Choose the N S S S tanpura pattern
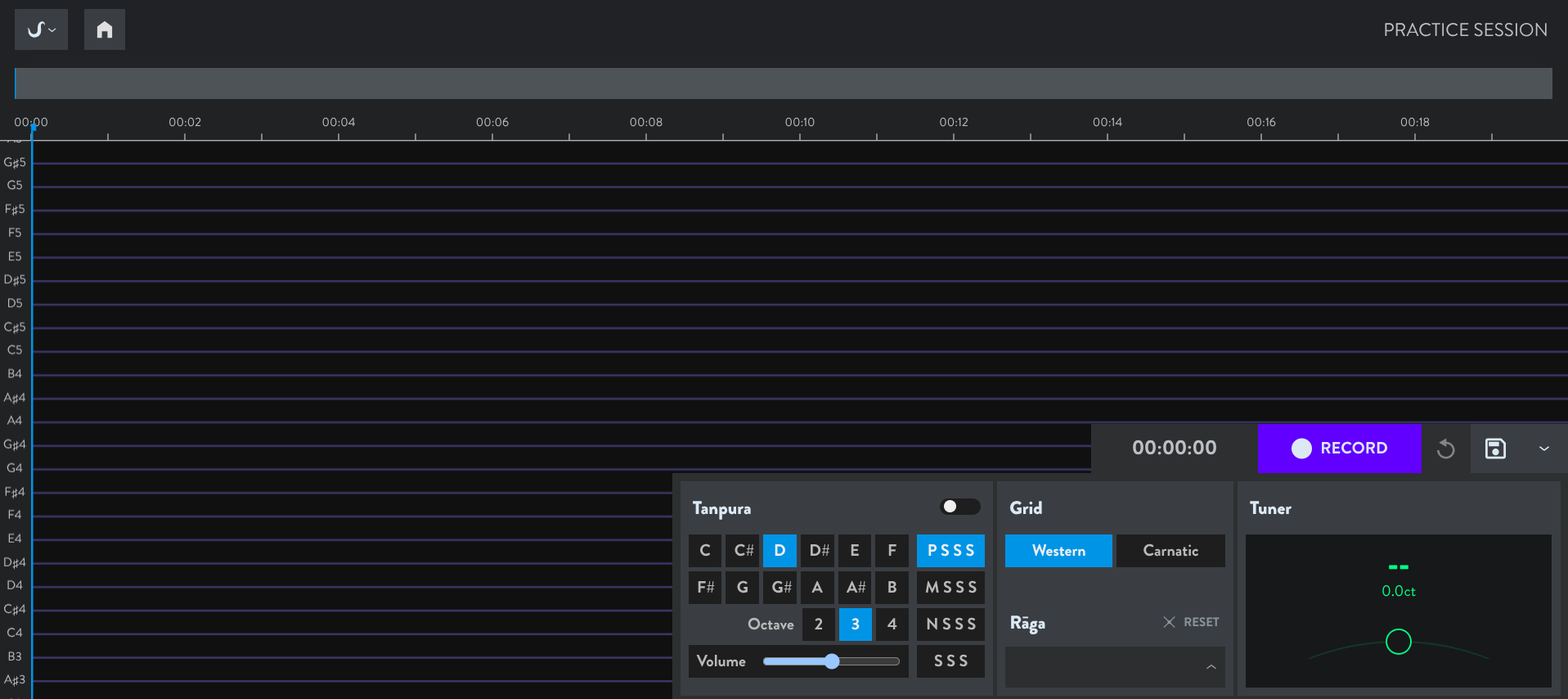The width and height of the screenshot is (1568, 699). tap(950, 625)
